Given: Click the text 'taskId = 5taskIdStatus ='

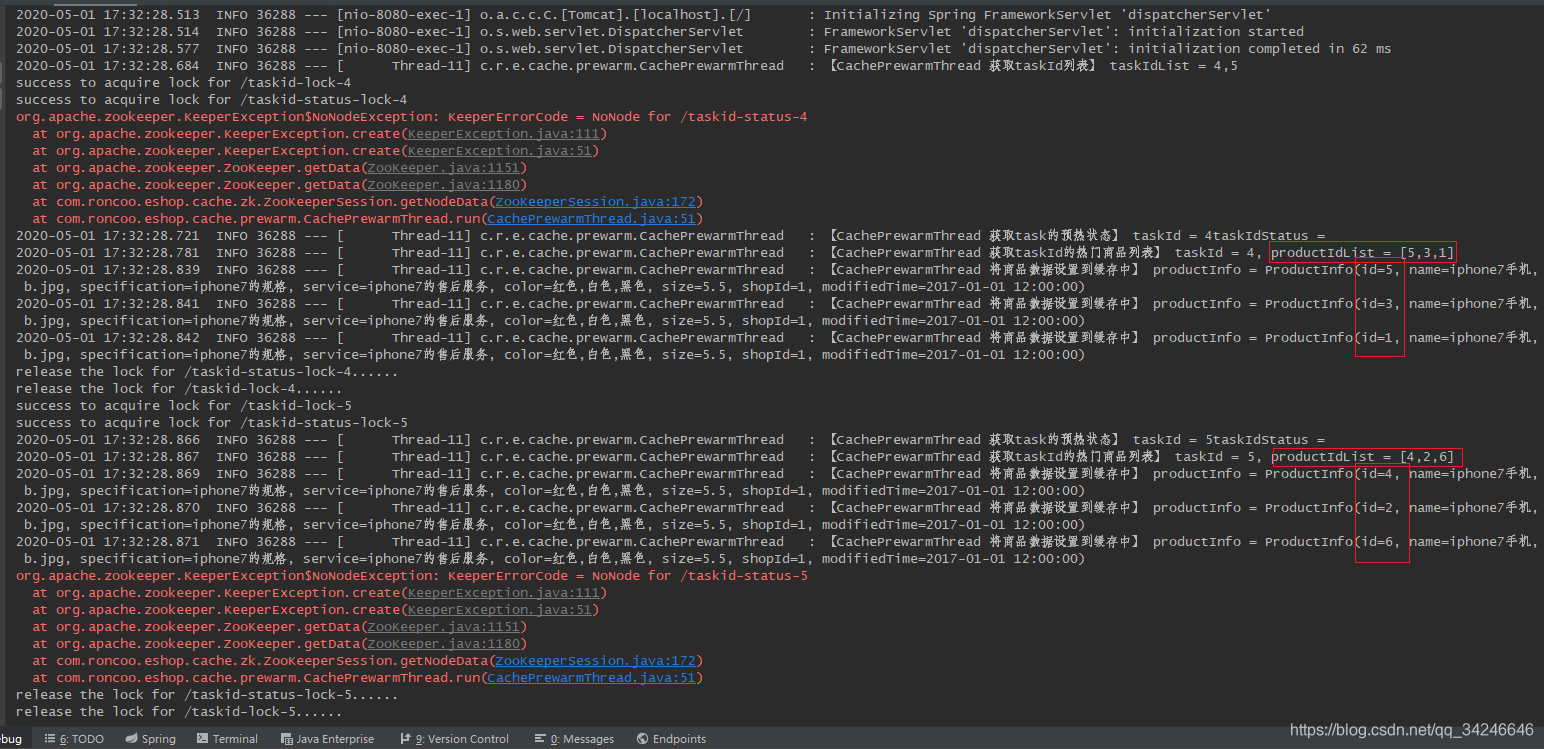Looking at the screenshot, I should click(x=1229, y=440).
